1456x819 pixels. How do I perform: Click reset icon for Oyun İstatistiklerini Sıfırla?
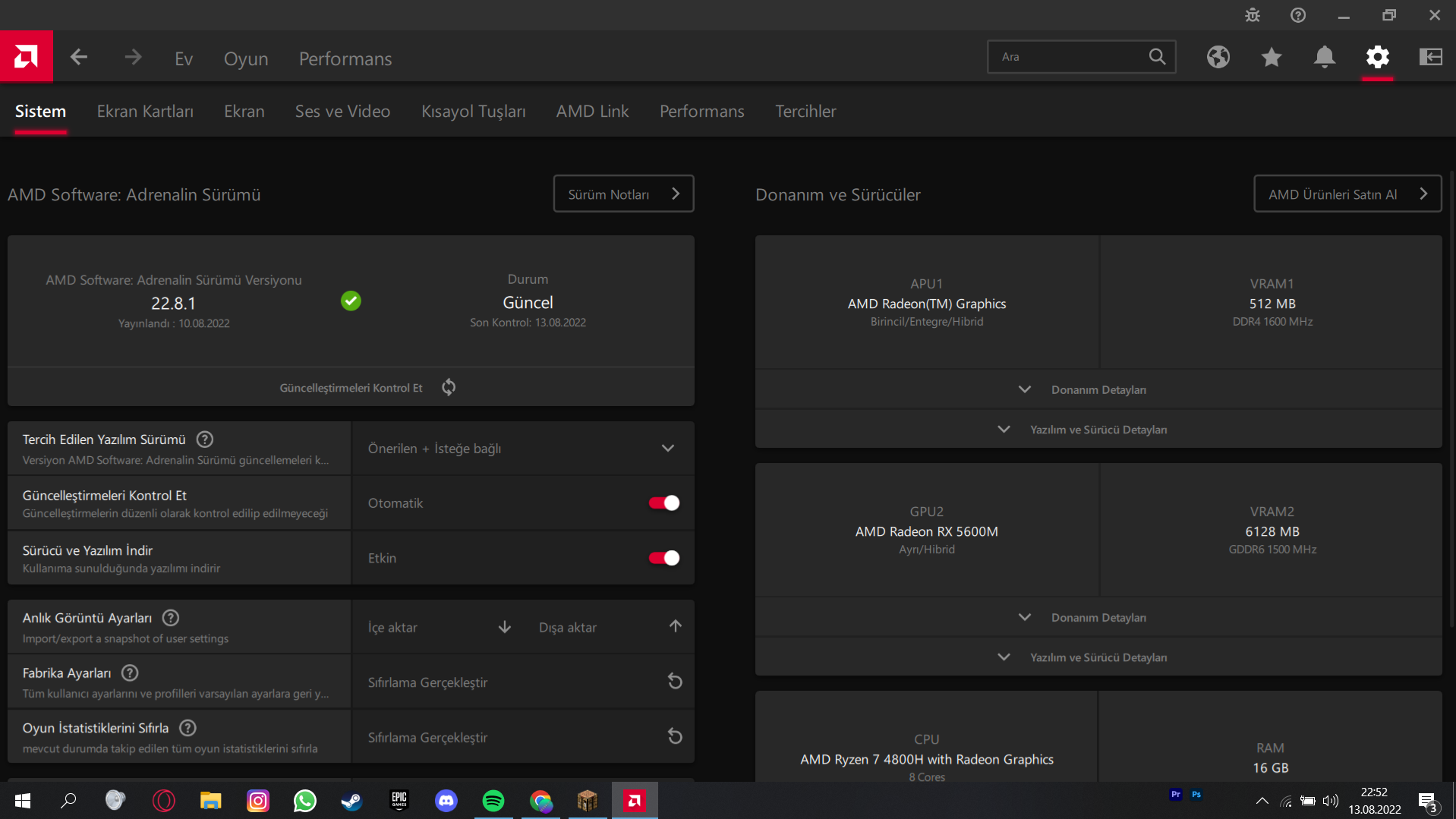(675, 736)
